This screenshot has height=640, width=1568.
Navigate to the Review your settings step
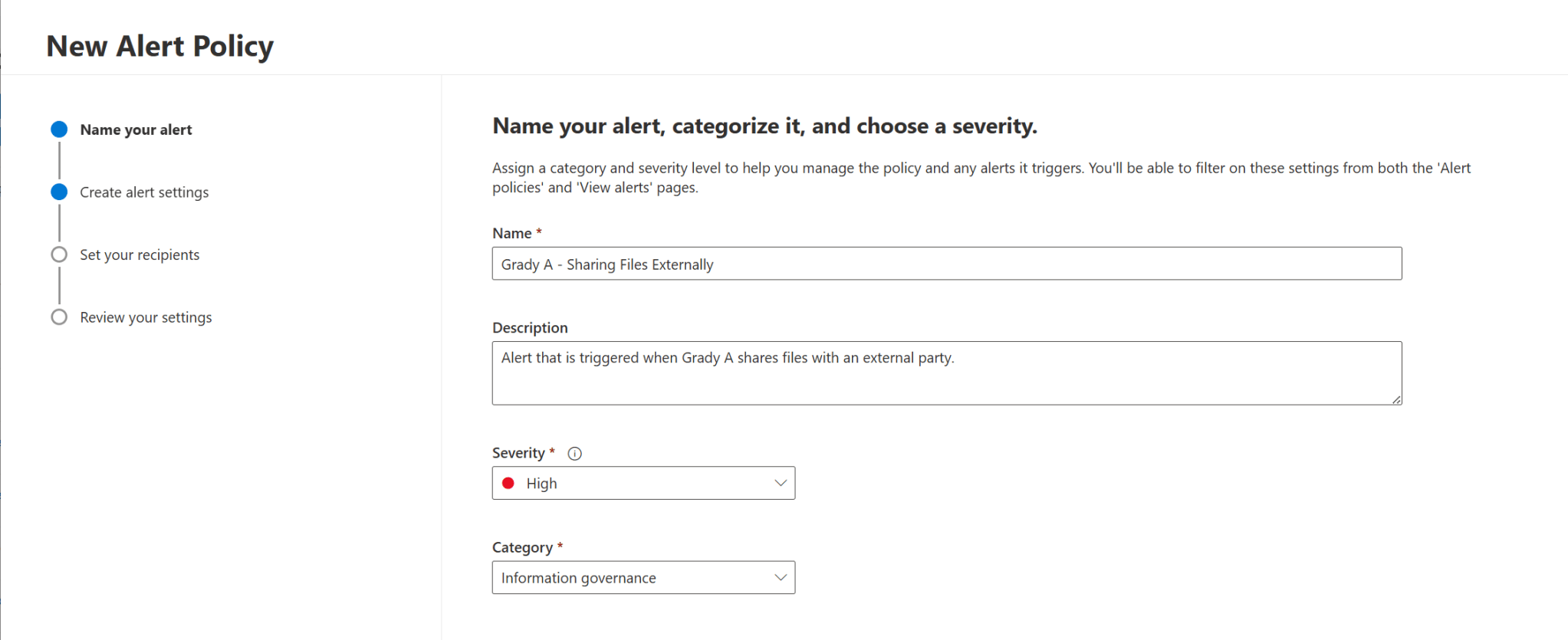tap(146, 317)
